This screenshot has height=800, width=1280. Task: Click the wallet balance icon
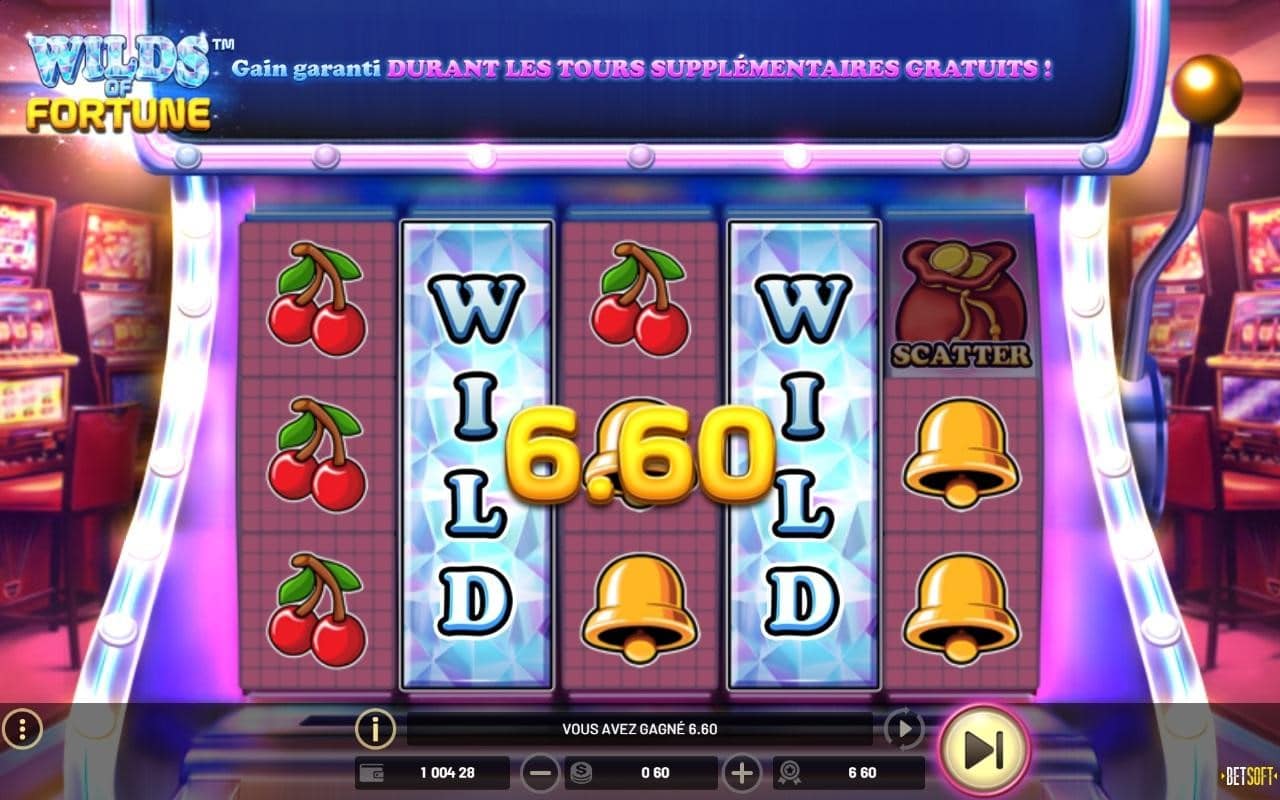pyautogui.click(x=372, y=772)
